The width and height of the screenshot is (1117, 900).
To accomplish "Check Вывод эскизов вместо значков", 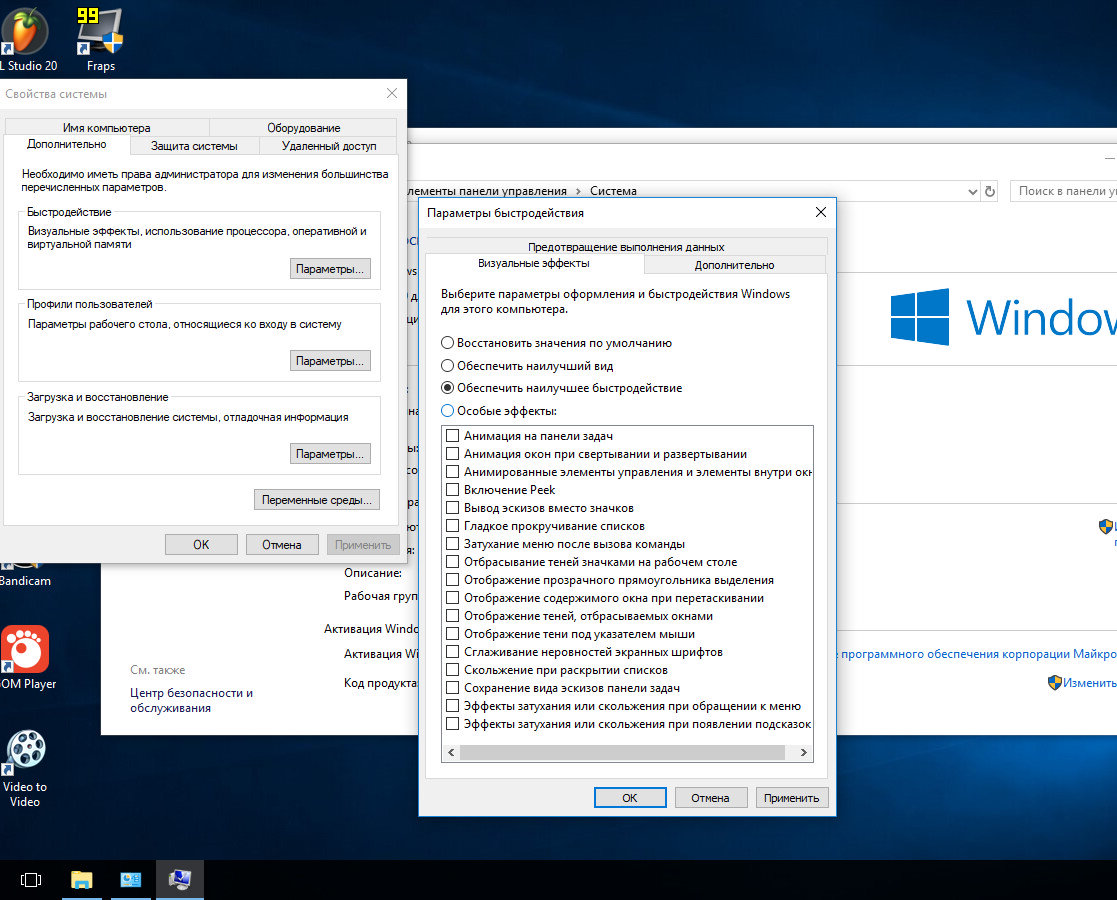I will click(x=452, y=508).
